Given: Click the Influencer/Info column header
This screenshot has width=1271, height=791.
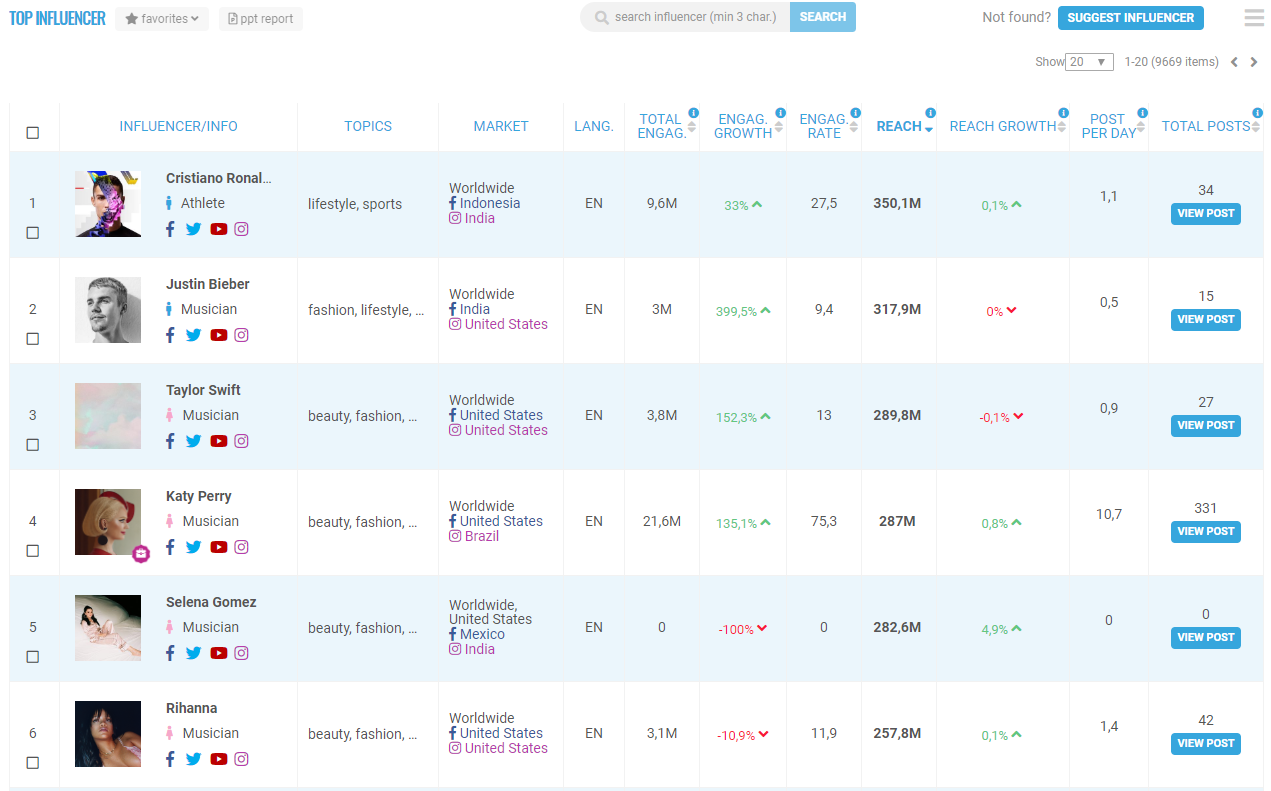Looking at the screenshot, I should click(178, 126).
